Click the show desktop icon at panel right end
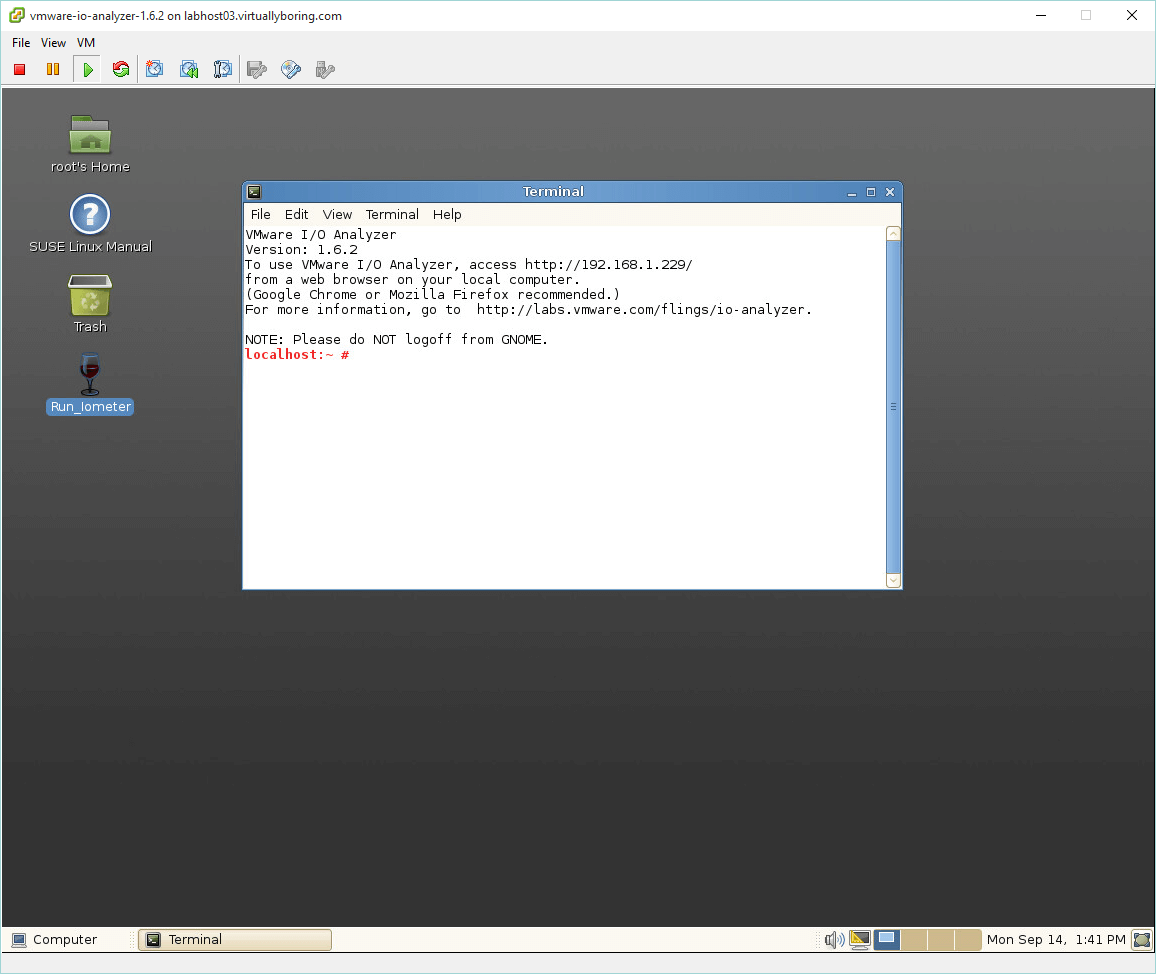This screenshot has width=1156, height=974. 1142,939
